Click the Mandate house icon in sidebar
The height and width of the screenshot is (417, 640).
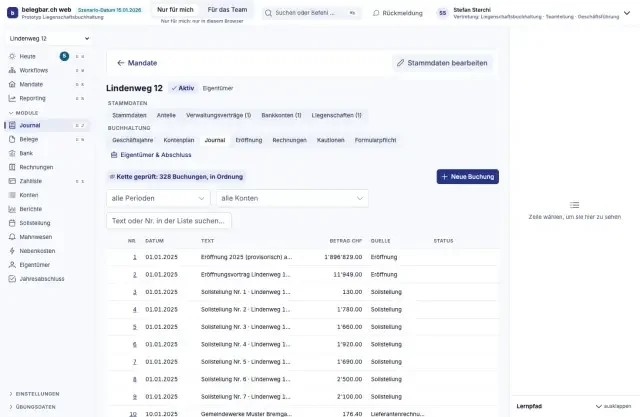point(12,84)
